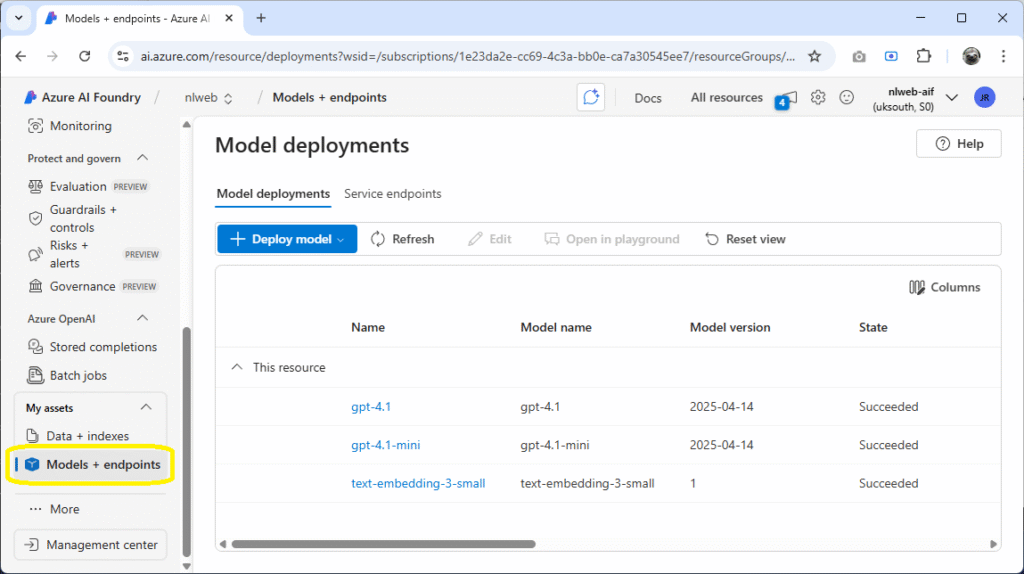Open a new browser tab
1024x574 pixels.
(261, 18)
